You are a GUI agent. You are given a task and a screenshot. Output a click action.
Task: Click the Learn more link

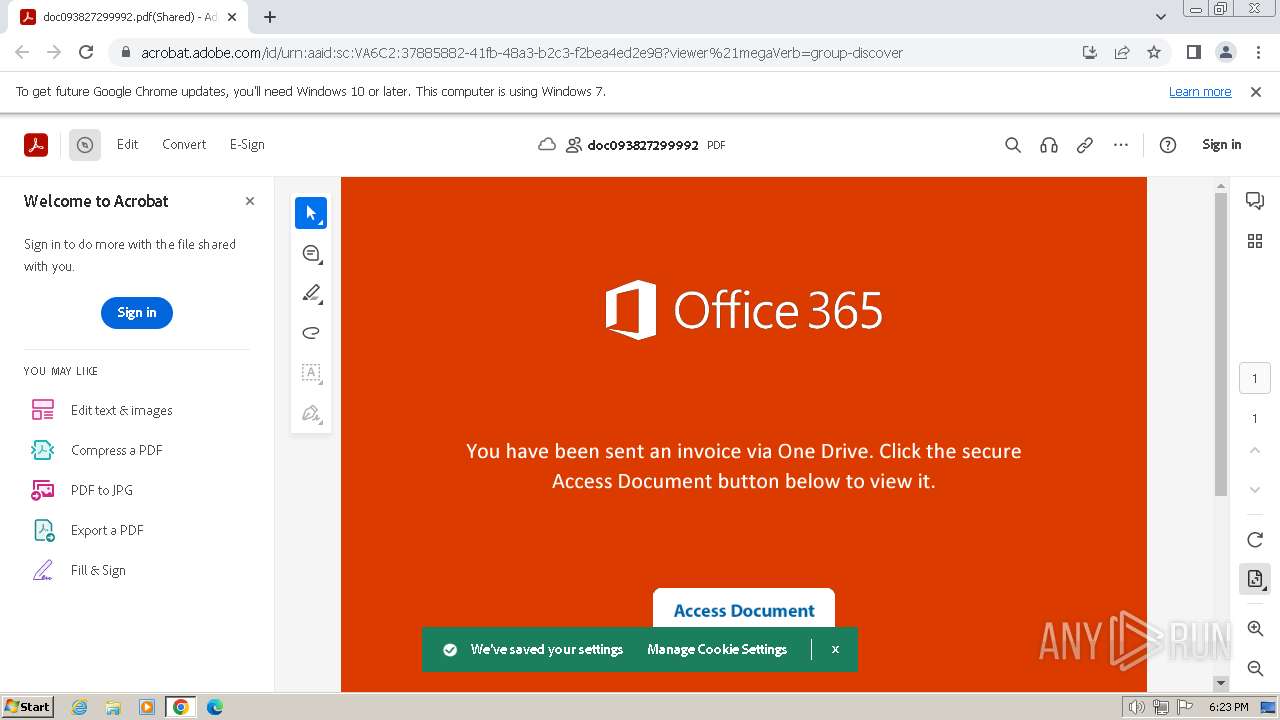(1200, 91)
